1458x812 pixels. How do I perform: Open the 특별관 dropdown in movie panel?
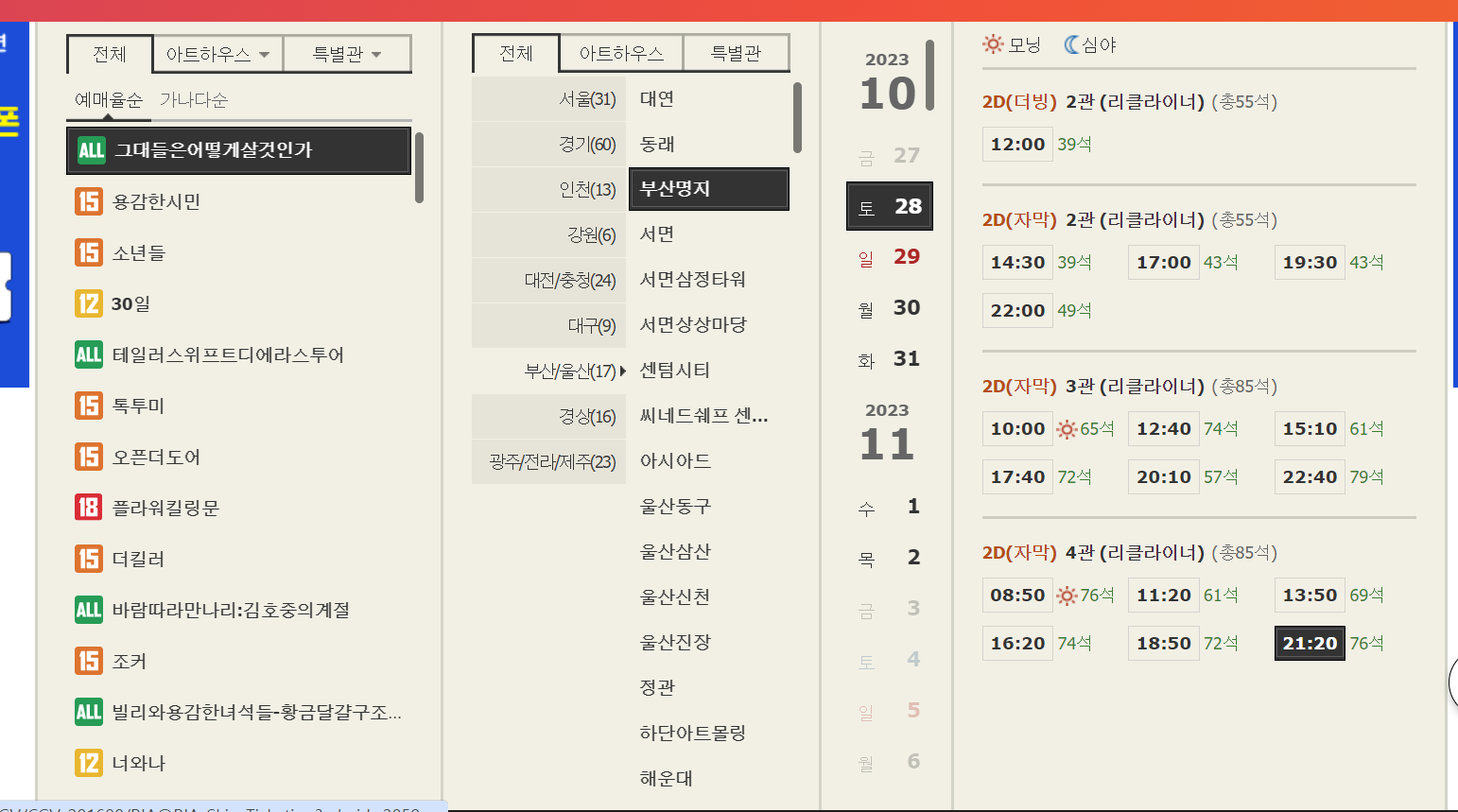click(x=347, y=54)
